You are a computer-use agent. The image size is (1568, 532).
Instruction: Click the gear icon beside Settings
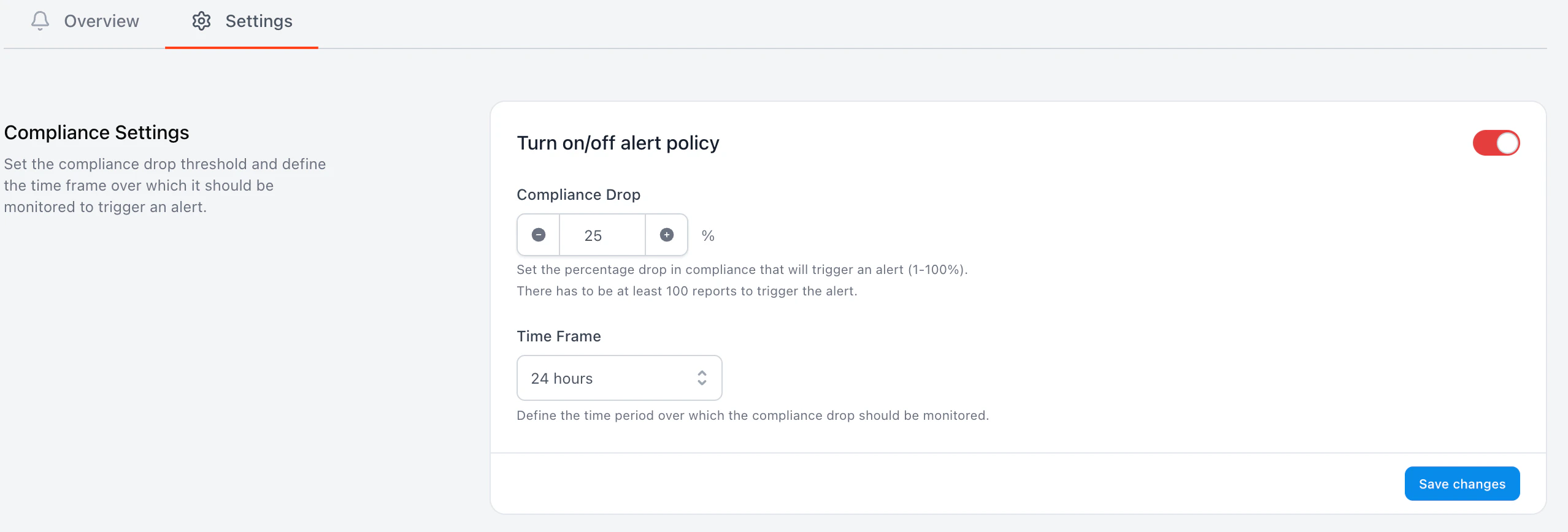[x=201, y=21]
